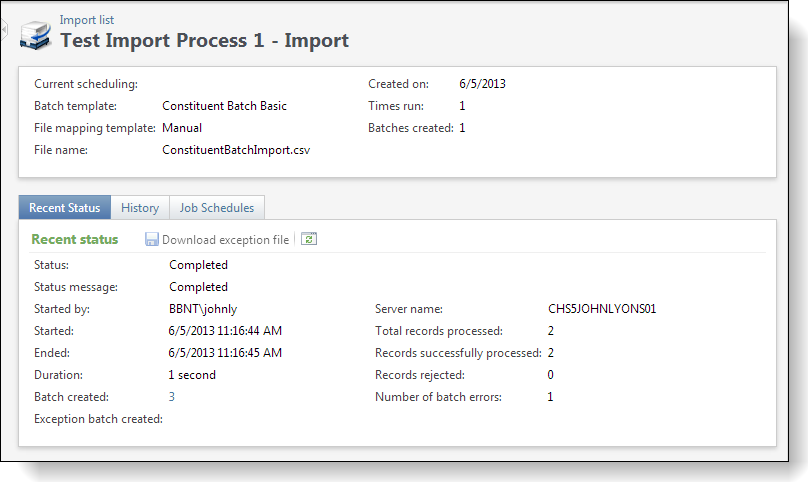808x482 pixels.
Task: Click the Constituent Batch Basic template value
Action: [224, 106]
